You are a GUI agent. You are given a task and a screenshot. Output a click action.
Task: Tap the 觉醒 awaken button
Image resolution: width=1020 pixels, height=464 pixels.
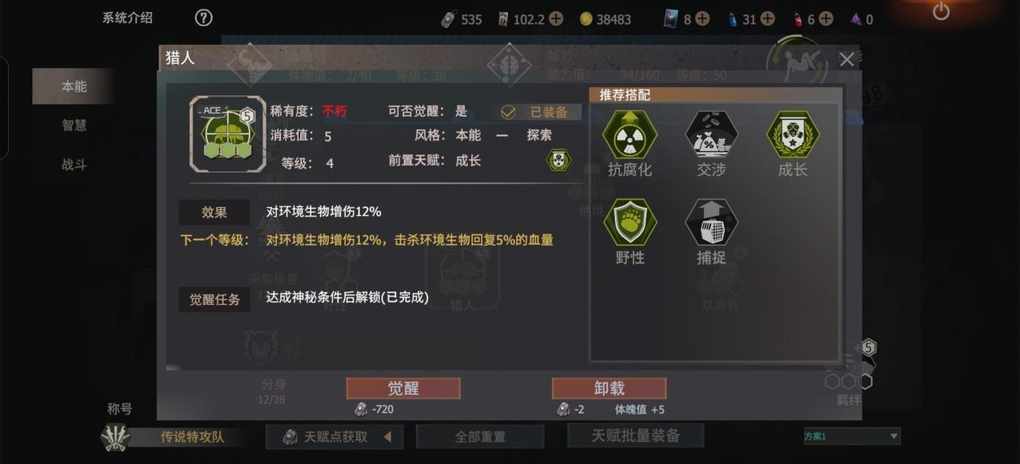point(403,389)
